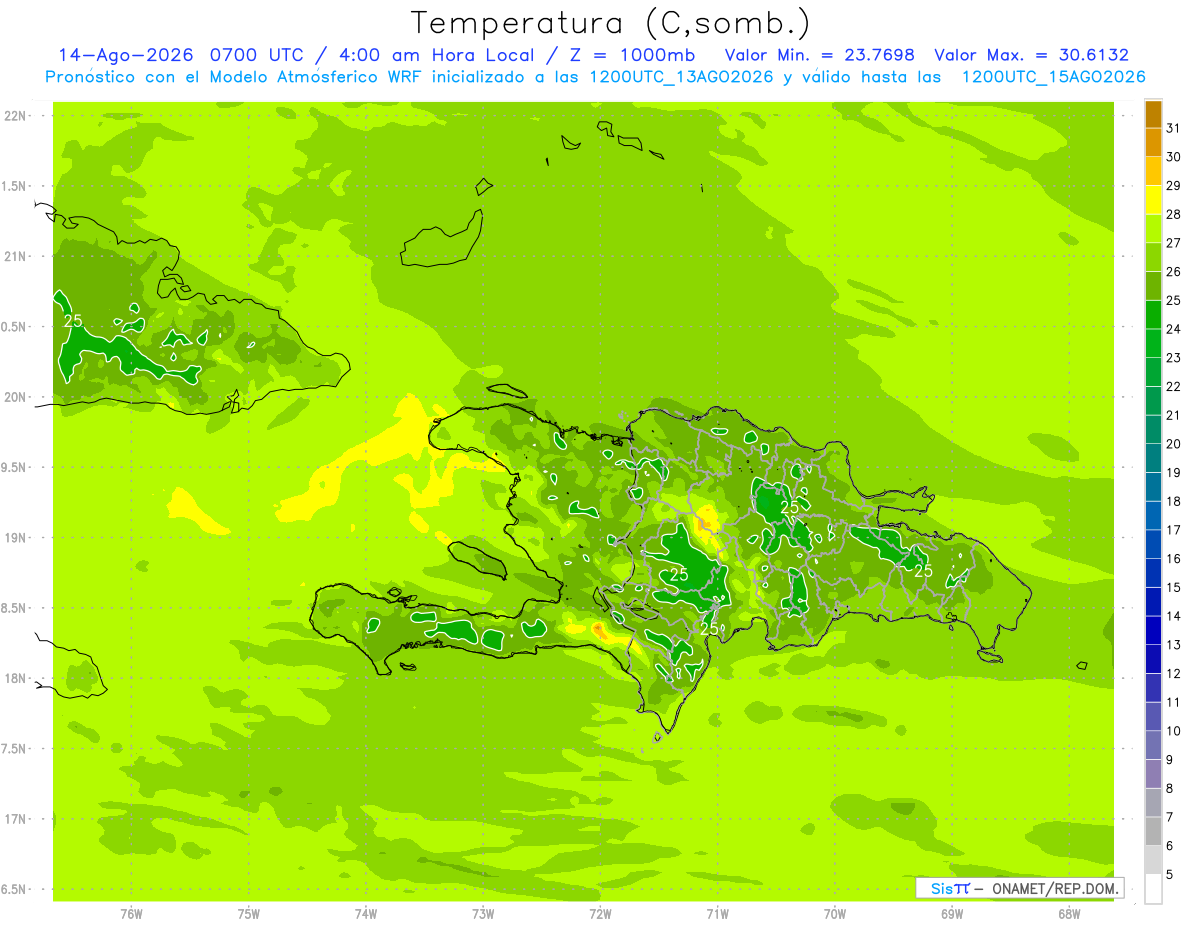Click the '21N' latitude axis label
This screenshot has width=1200, height=927.
(x=15, y=256)
